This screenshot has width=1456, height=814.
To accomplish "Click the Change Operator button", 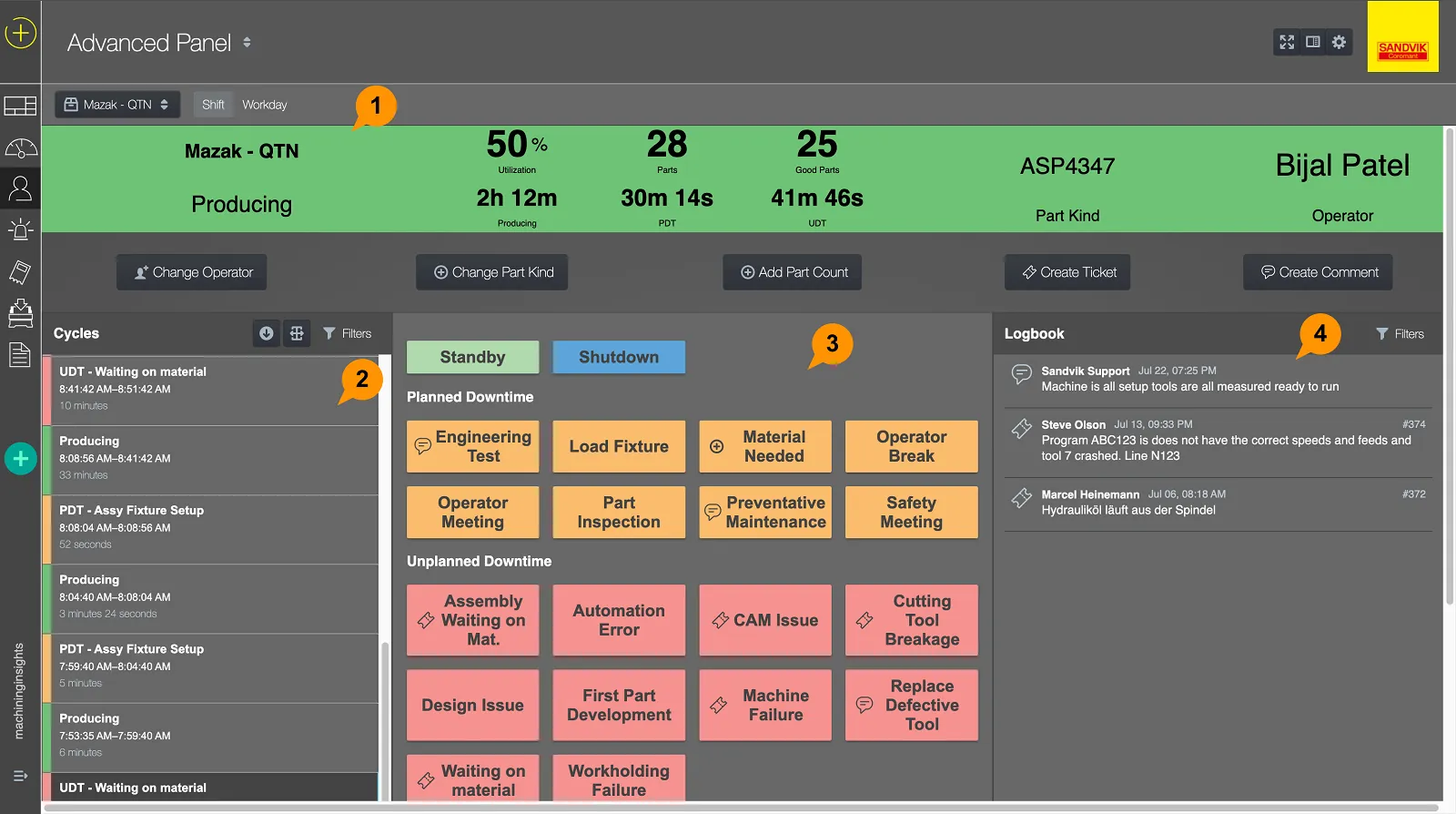I will 192,272.
